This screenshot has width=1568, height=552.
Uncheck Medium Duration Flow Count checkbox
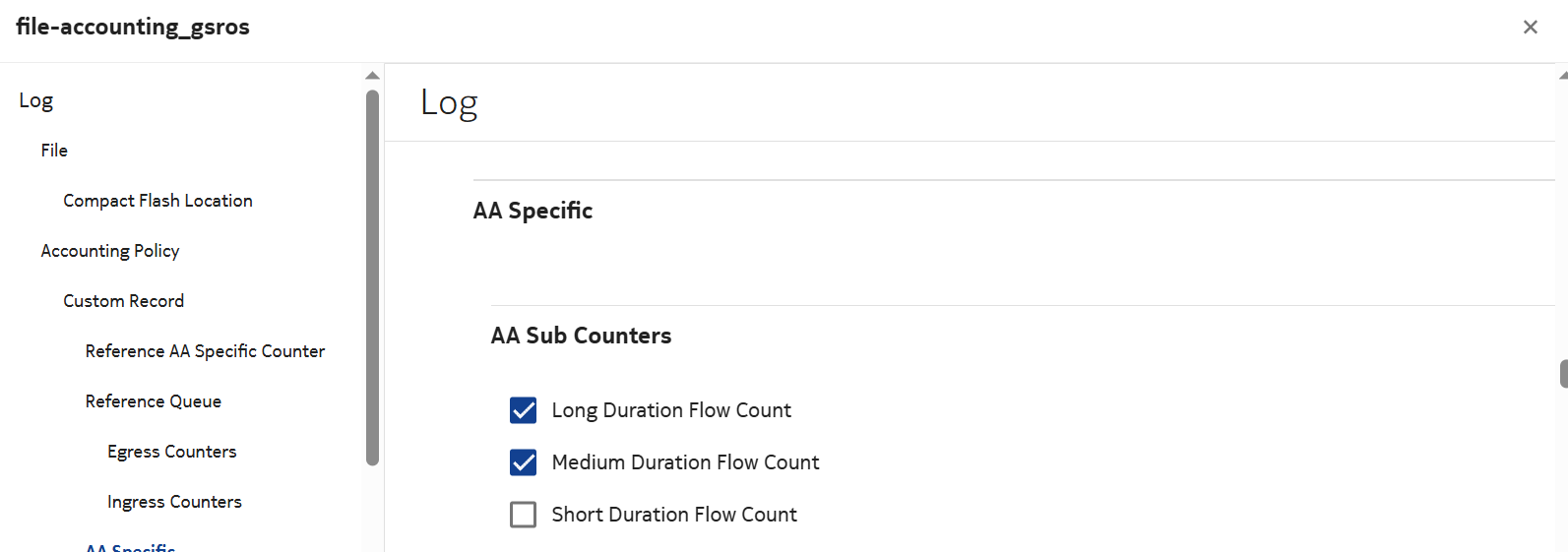click(x=524, y=462)
